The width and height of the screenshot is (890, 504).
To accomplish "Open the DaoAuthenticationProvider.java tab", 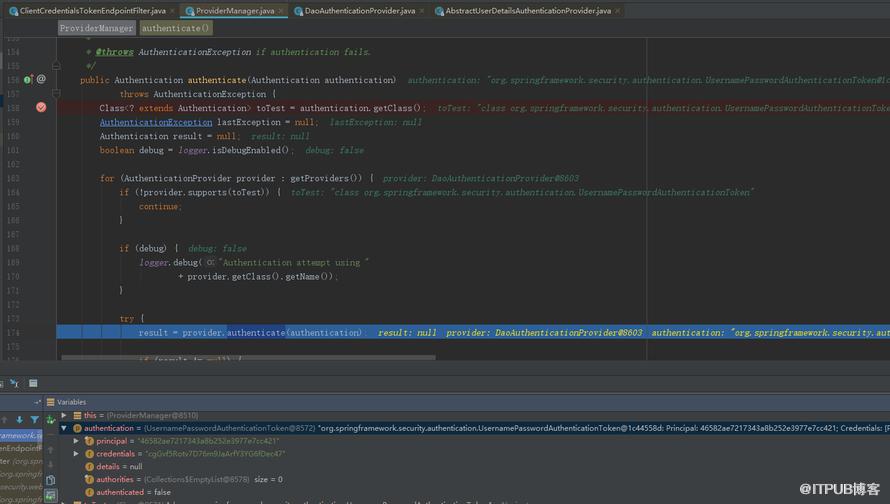I will tap(360, 11).
